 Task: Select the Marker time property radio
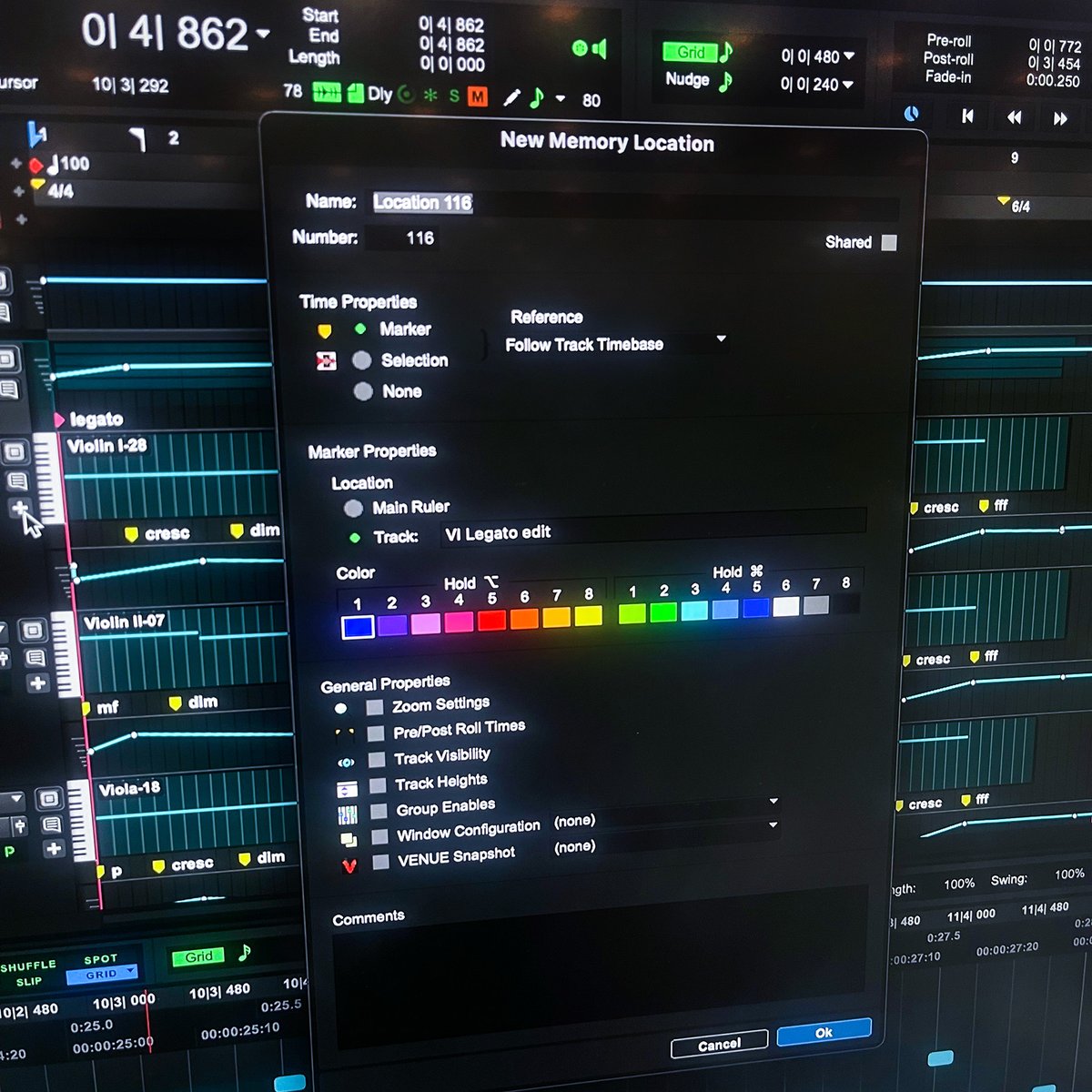pyautogui.click(x=360, y=329)
